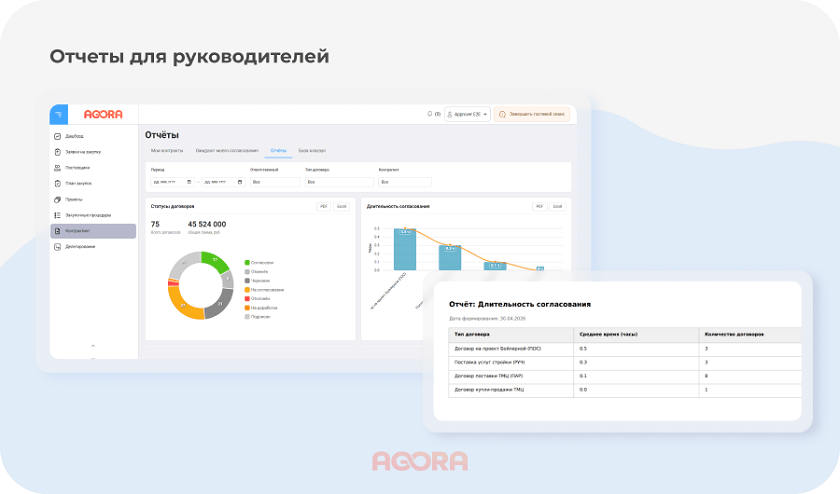Click the period start date field
Screen dimensions: 840x494
[x=171, y=182]
